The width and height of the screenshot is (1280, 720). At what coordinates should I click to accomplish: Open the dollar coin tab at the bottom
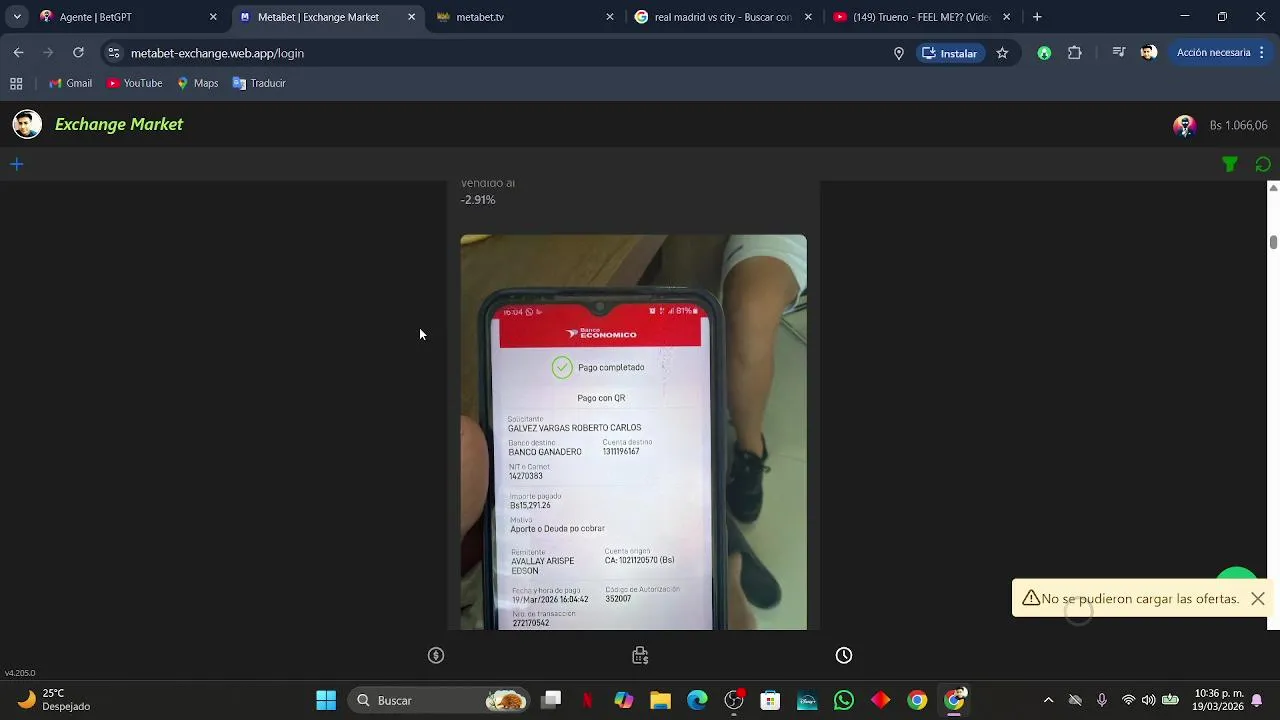pos(436,655)
